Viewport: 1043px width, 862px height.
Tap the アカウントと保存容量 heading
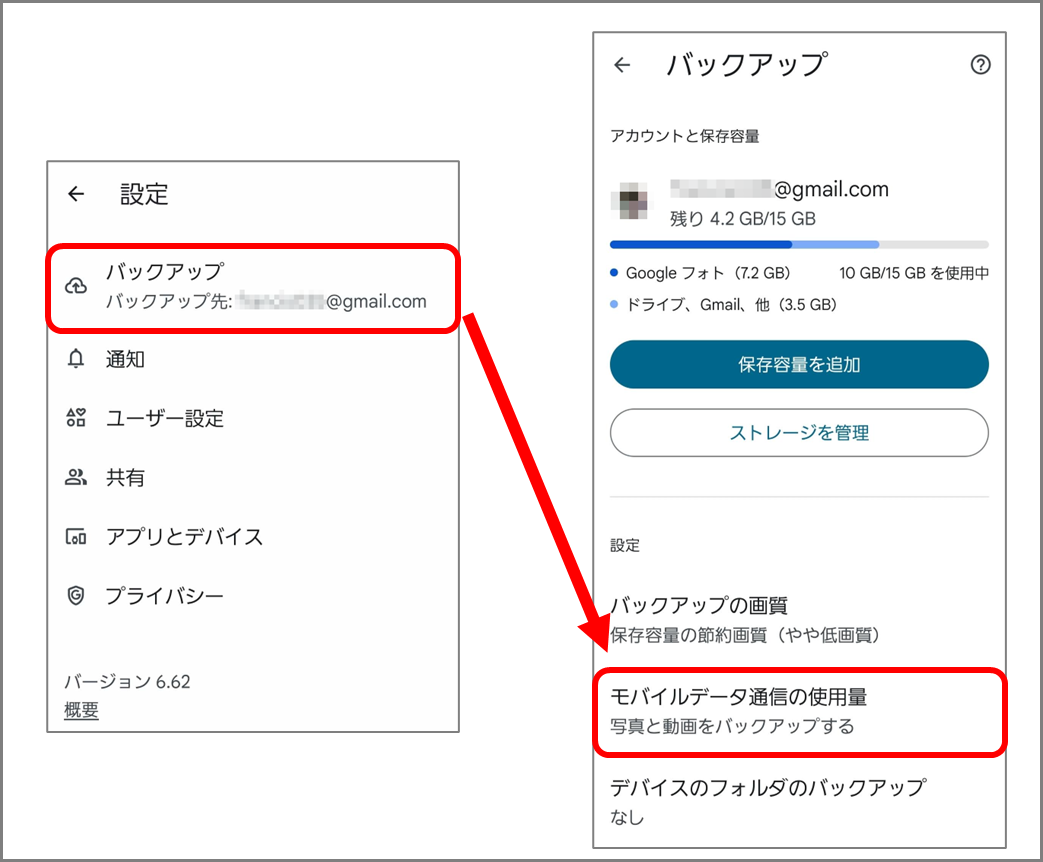pyautogui.click(x=684, y=136)
